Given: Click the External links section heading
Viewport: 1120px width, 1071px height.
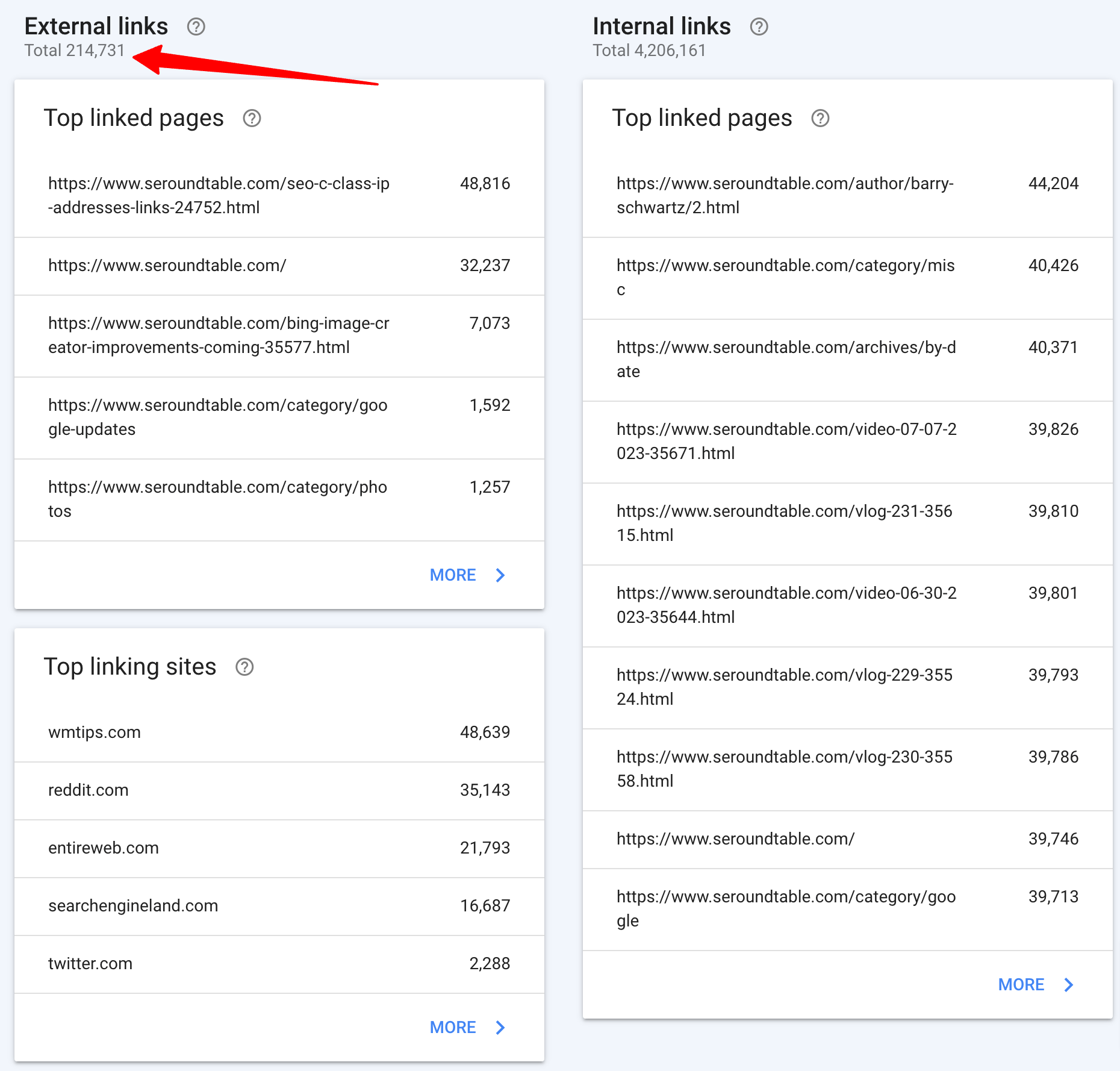Looking at the screenshot, I should [96, 26].
